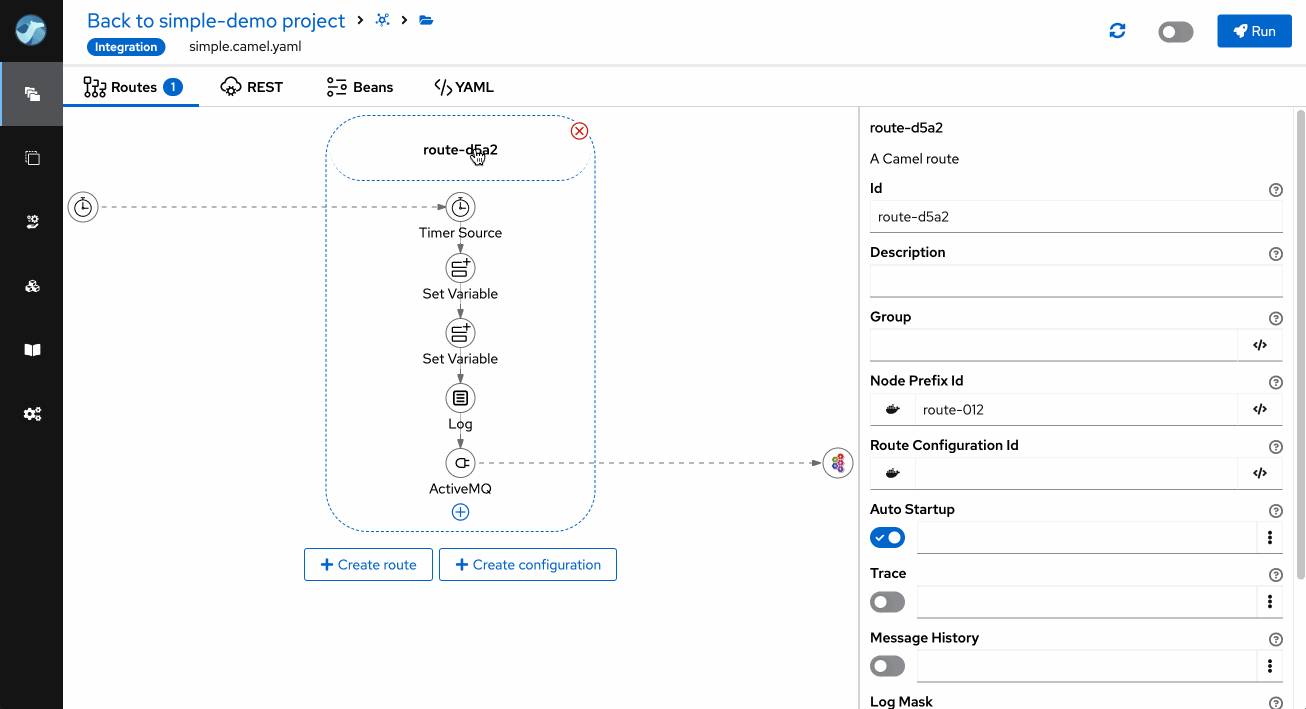The image size is (1306, 709).
Task: Turn on Message History toggle
Action: (x=887, y=666)
